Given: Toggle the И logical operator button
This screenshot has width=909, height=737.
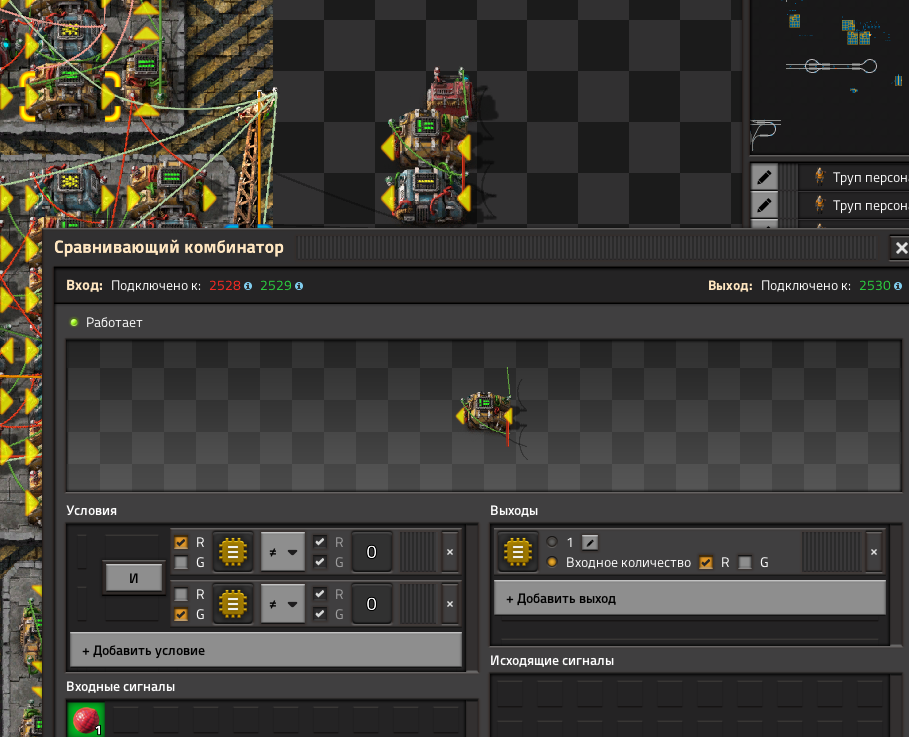Looking at the screenshot, I should pos(133,578).
